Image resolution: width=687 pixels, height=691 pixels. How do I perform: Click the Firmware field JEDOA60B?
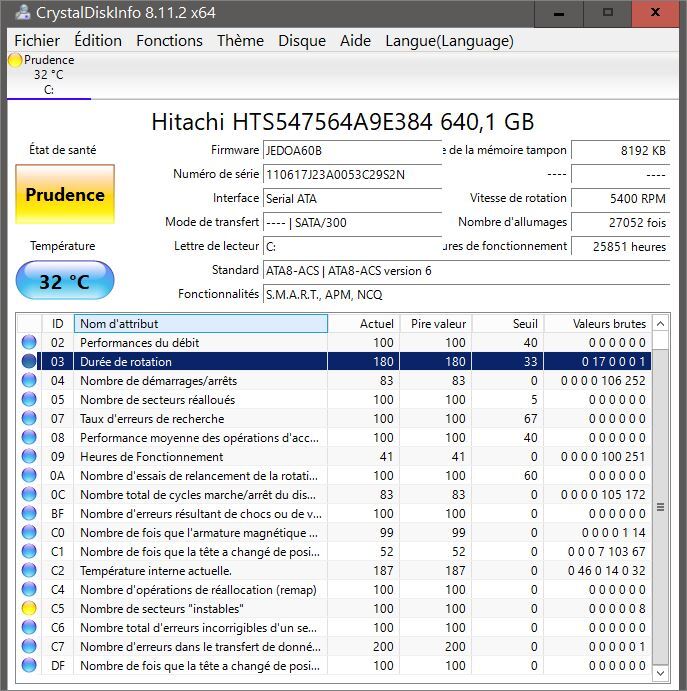coord(353,150)
